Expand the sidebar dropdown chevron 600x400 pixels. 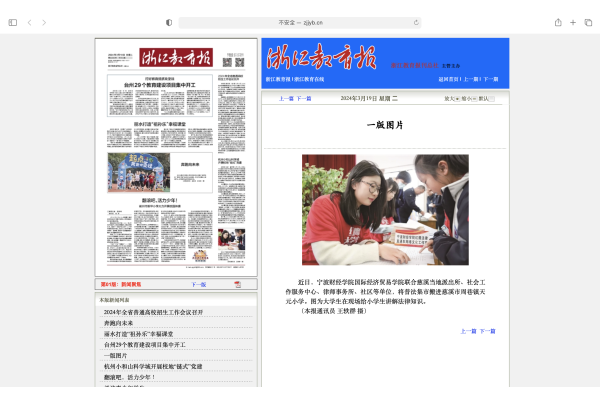(18, 22)
